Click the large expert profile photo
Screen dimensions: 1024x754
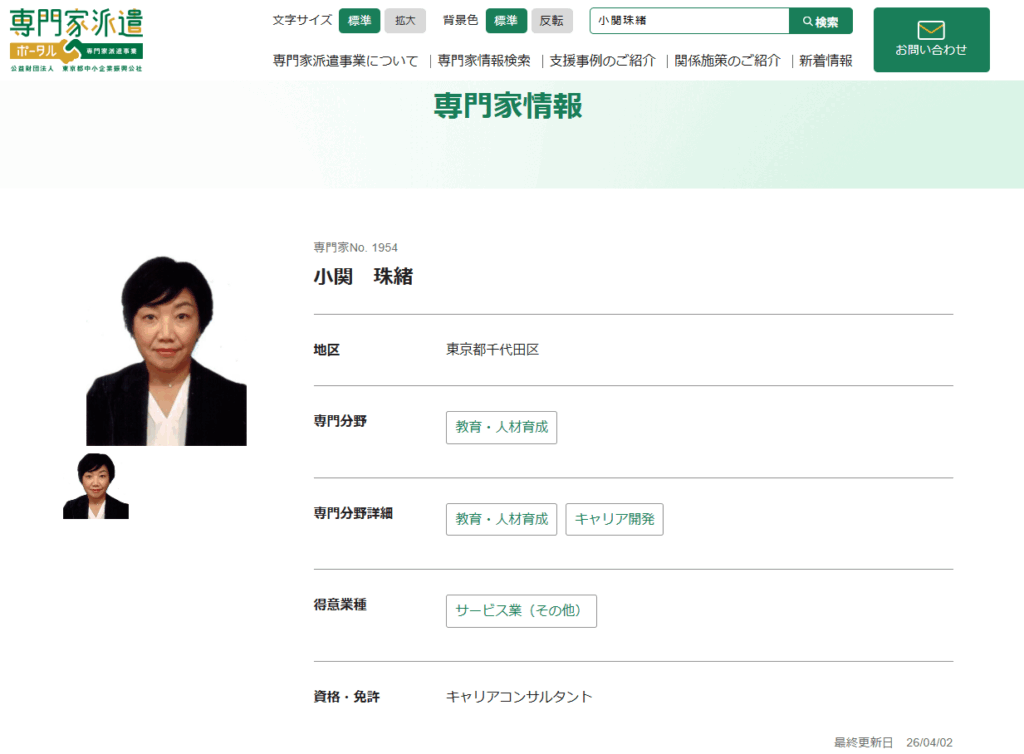pyautogui.click(x=166, y=350)
